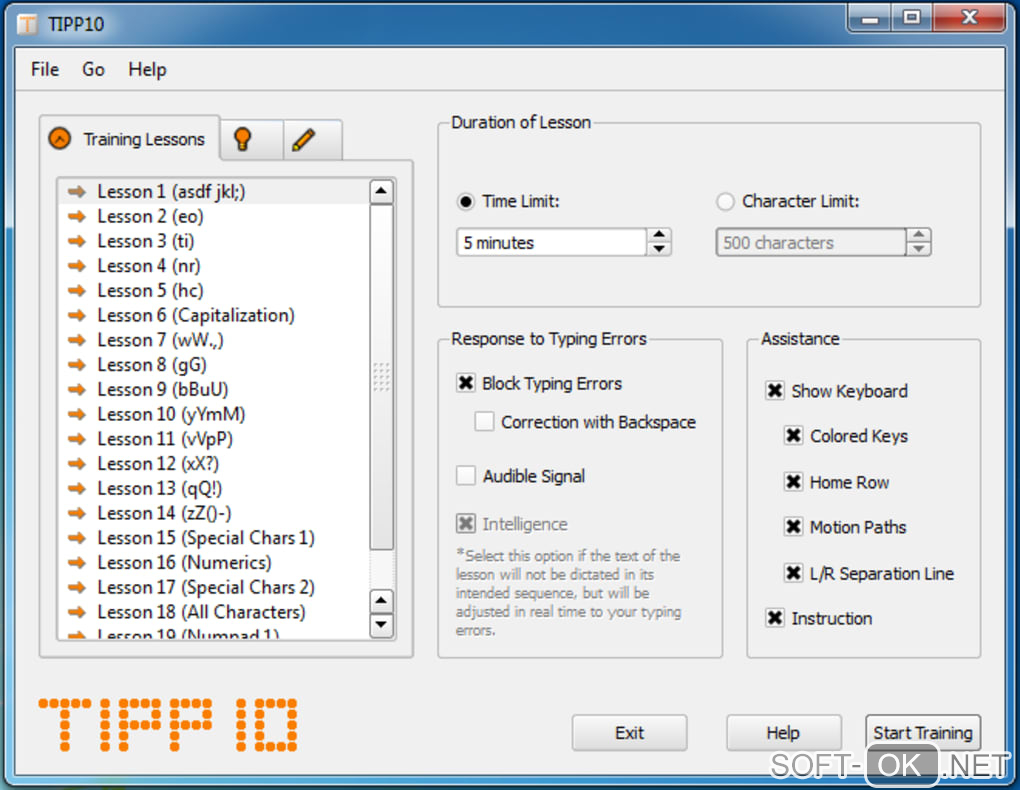
Task: Click the Start Training button
Action: click(x=922, y=733)
